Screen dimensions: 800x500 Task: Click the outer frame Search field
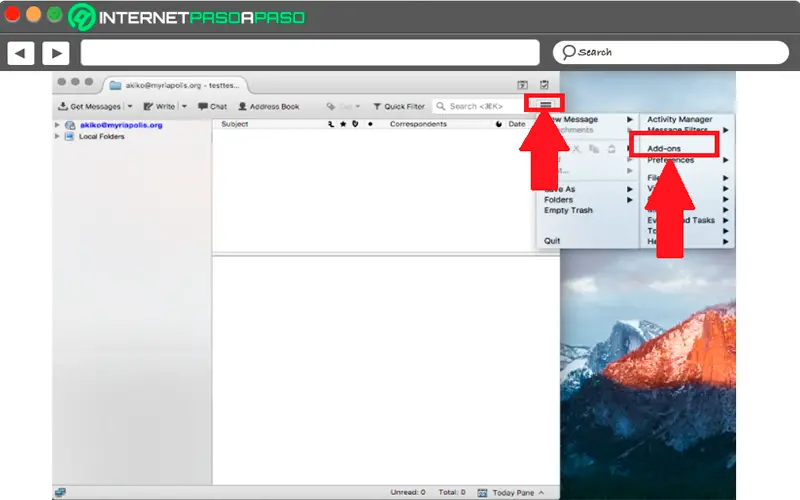pos(671,52)
